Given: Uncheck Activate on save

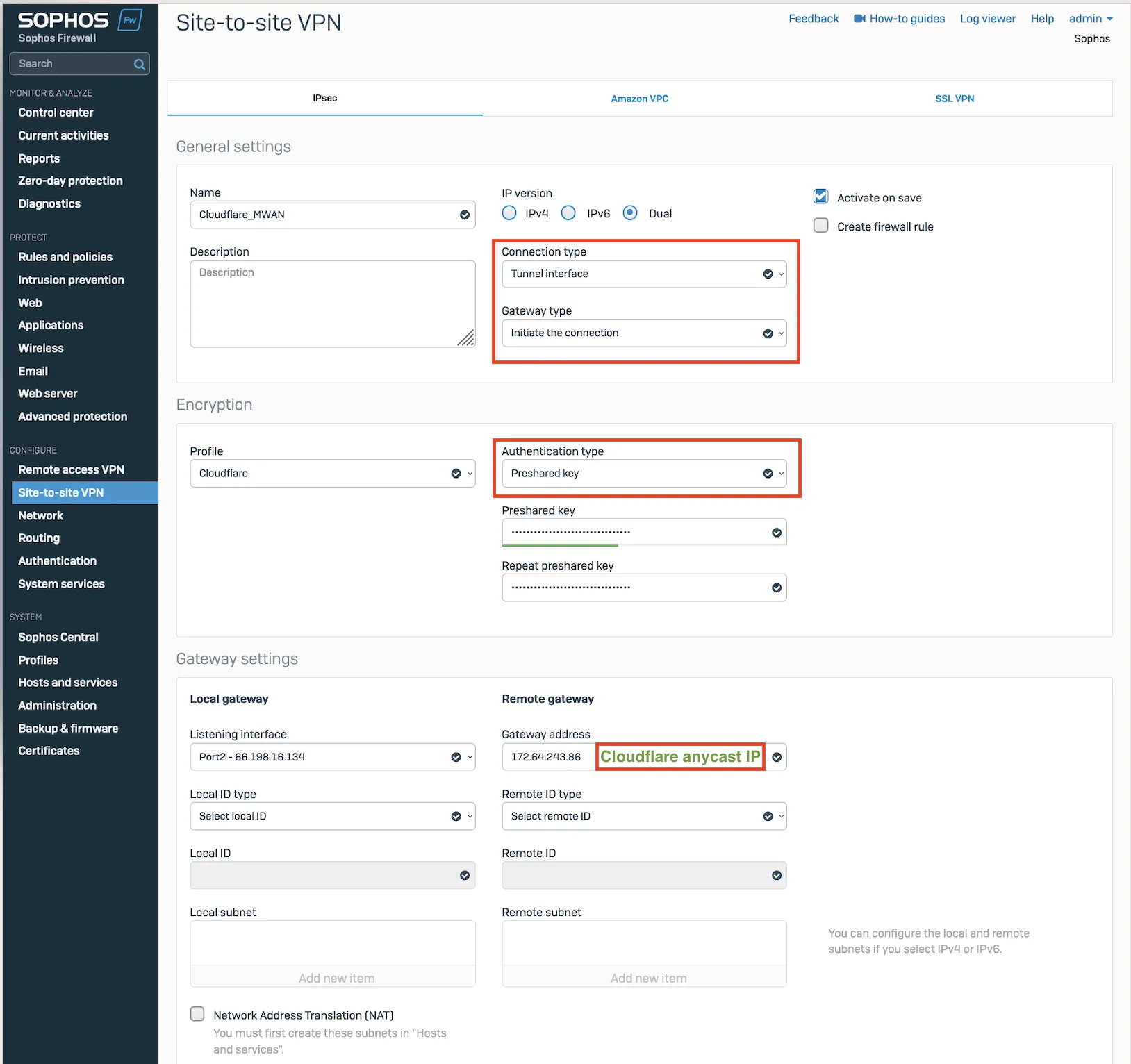Looking at the screenshot, I should point(820,197).
